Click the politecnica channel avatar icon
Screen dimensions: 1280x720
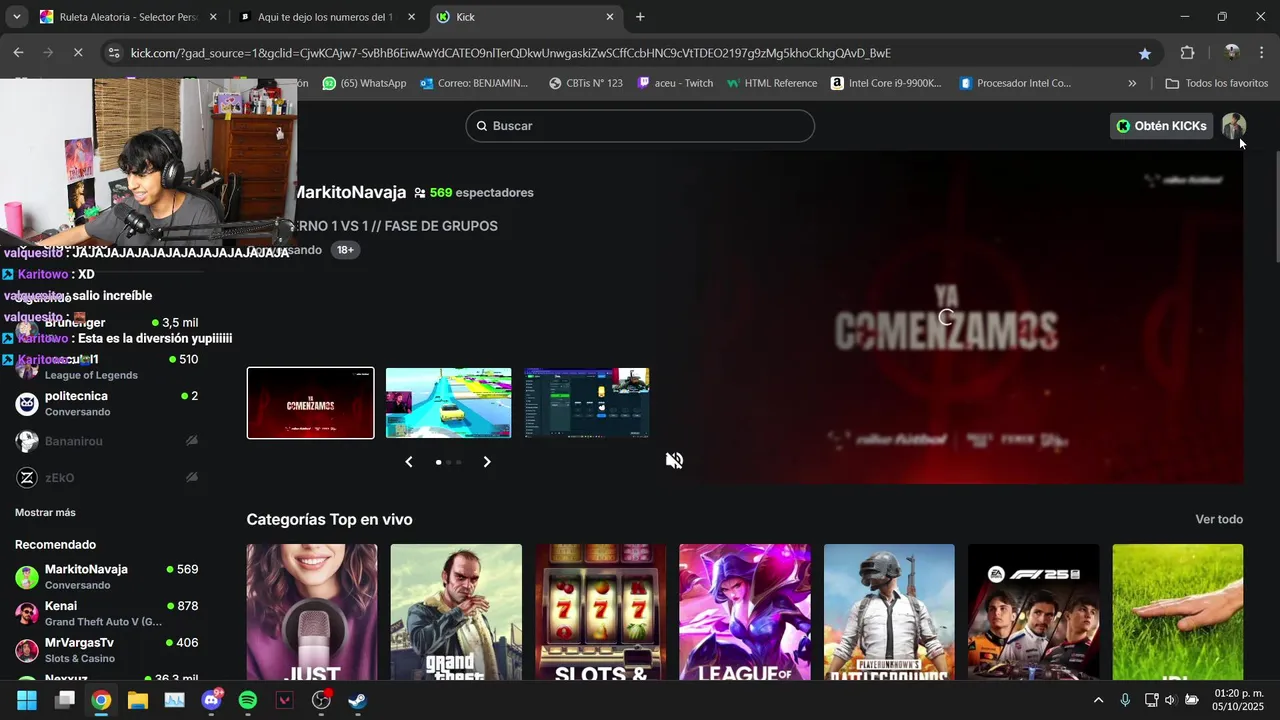point(27,404)
